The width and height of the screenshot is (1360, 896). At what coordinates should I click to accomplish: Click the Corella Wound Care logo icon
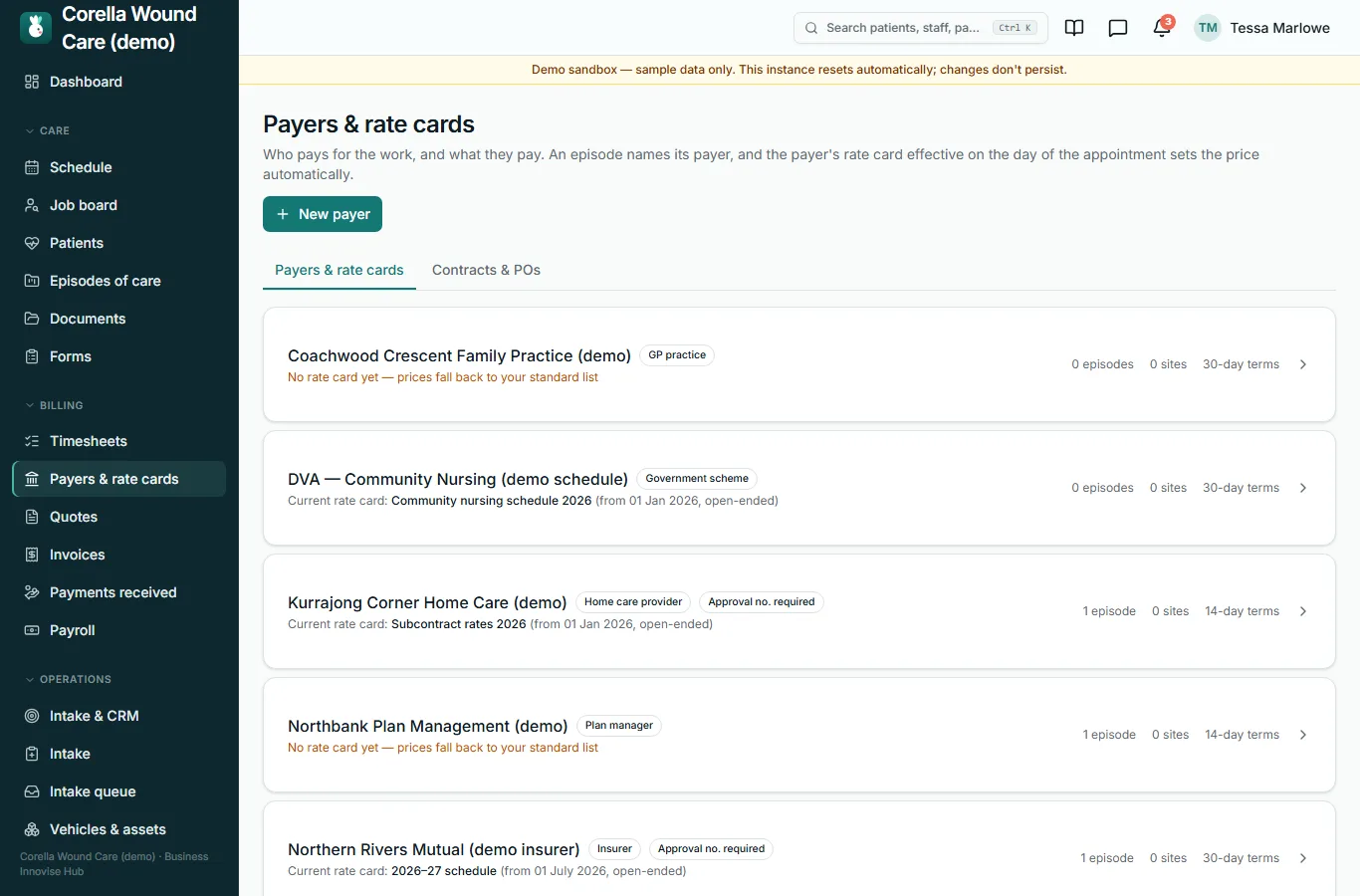point(36,28)
